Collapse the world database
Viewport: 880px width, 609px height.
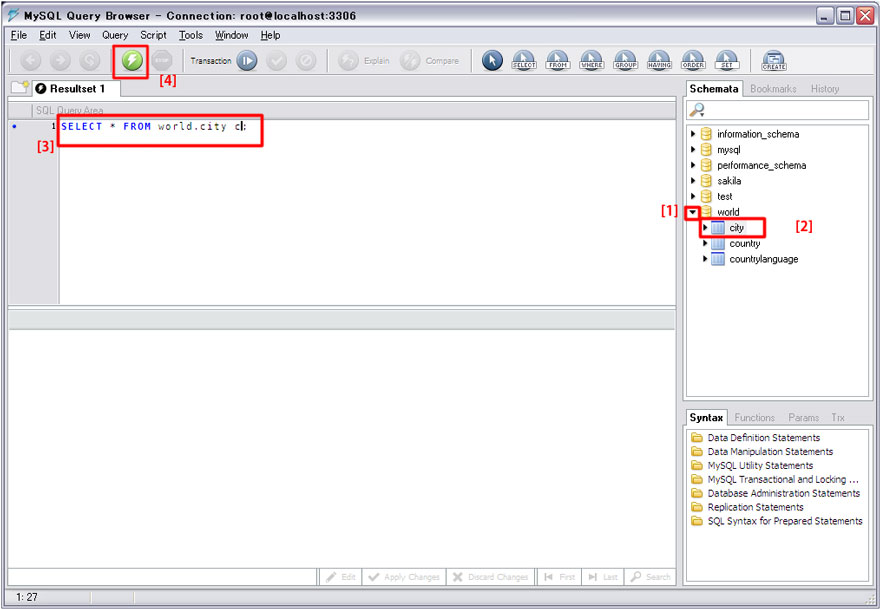coord(693,212)
